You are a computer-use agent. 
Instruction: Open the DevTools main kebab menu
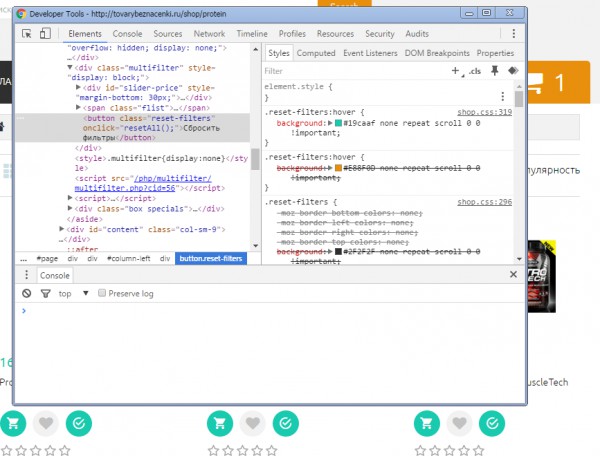pos(514,34)
